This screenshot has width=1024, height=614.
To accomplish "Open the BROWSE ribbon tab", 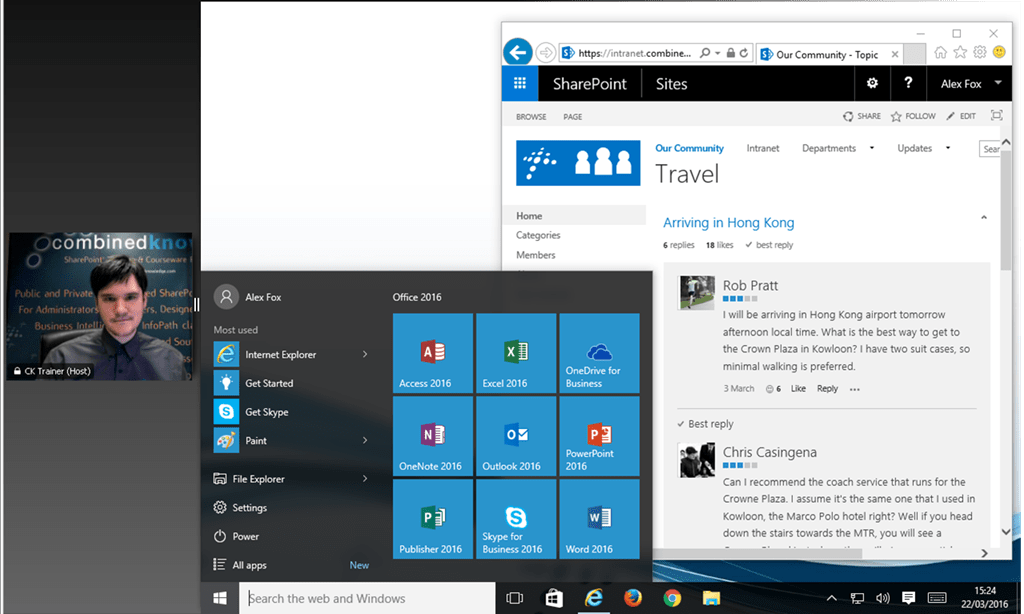I will click(x=531, y=117).
